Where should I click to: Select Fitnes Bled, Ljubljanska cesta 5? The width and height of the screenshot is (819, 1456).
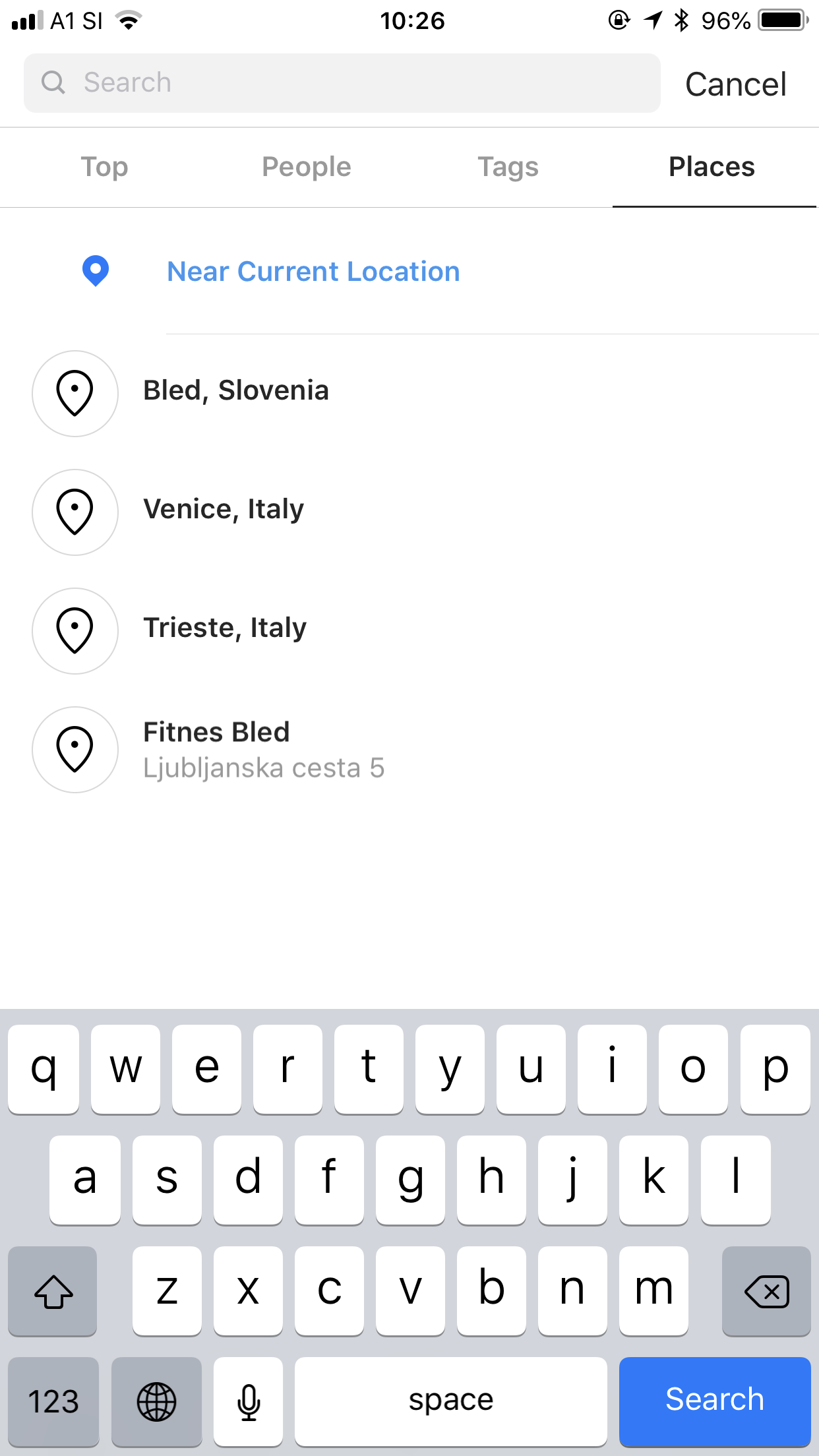[264, 750]
